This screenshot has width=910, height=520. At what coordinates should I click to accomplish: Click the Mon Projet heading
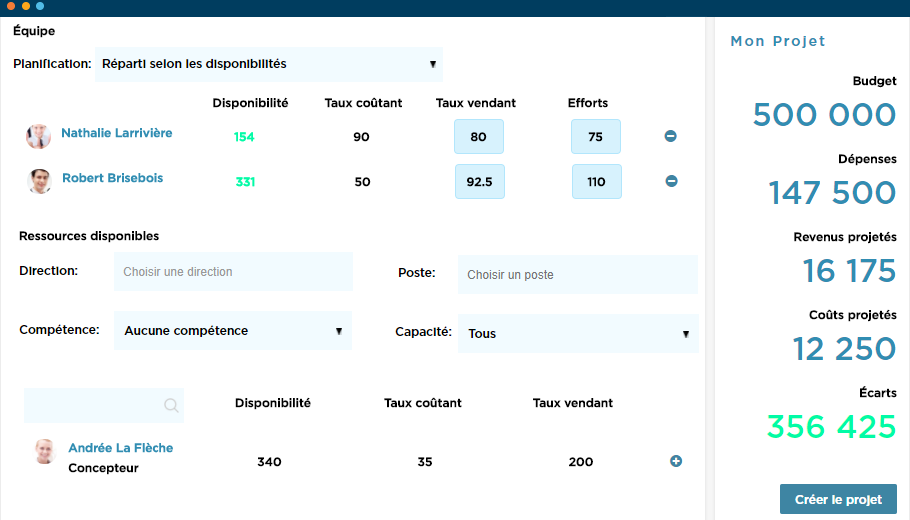point(778,41)
